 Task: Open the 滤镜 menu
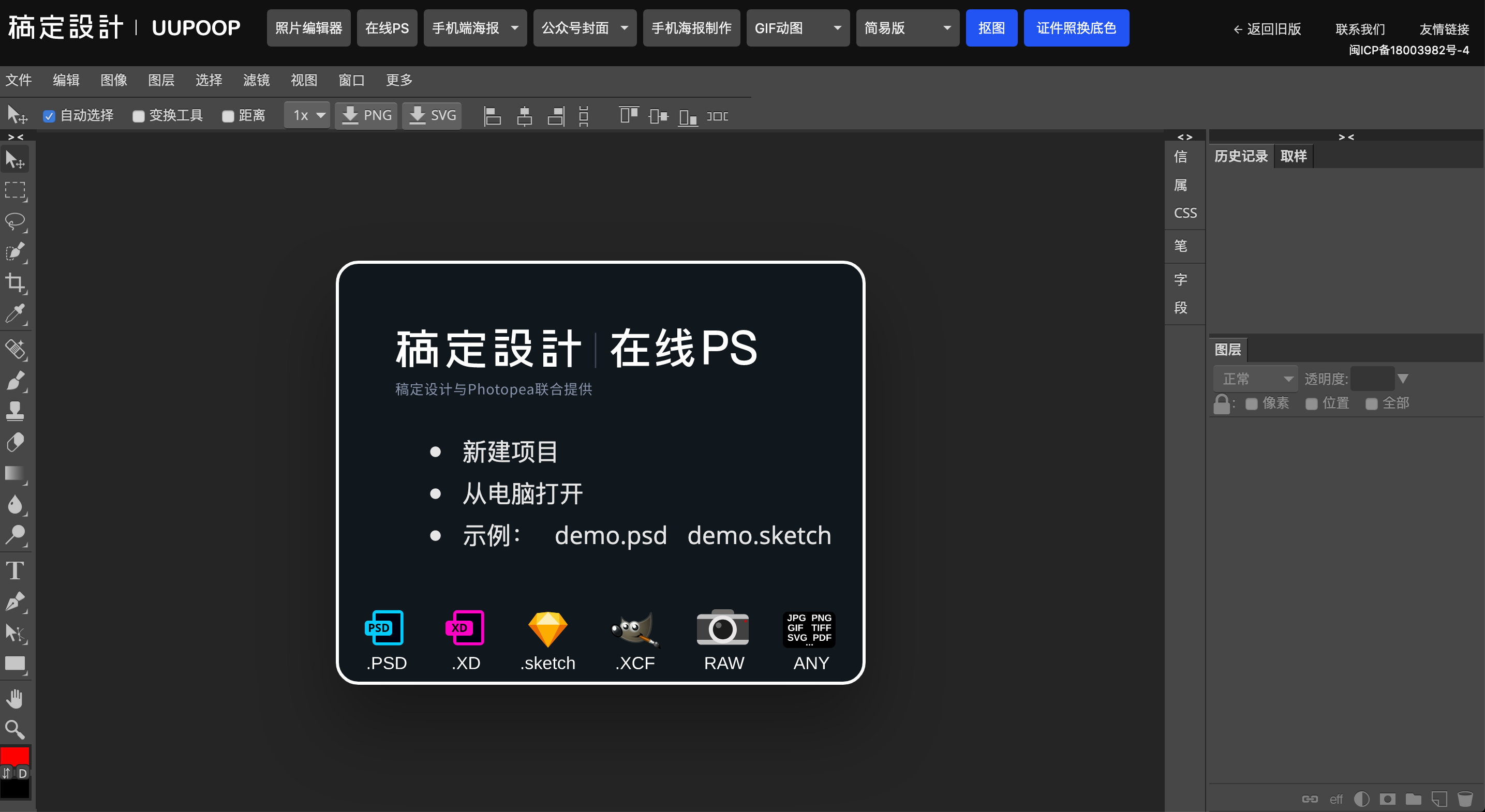click(256, 80)
